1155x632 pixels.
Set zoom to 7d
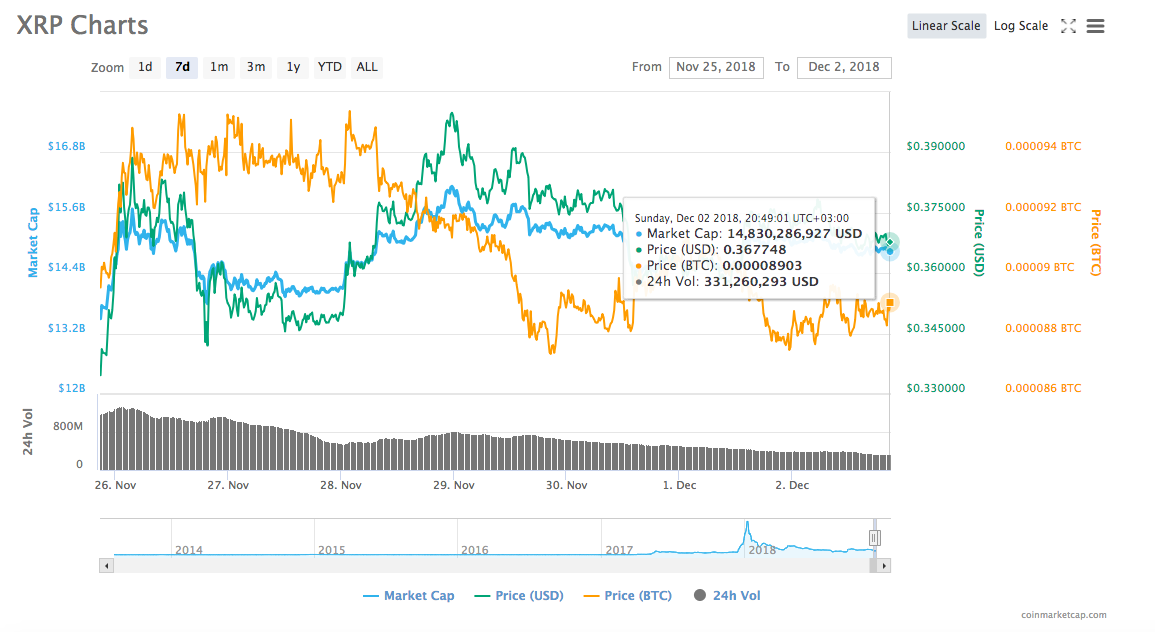pyautogui.click(x=182, y=67)
